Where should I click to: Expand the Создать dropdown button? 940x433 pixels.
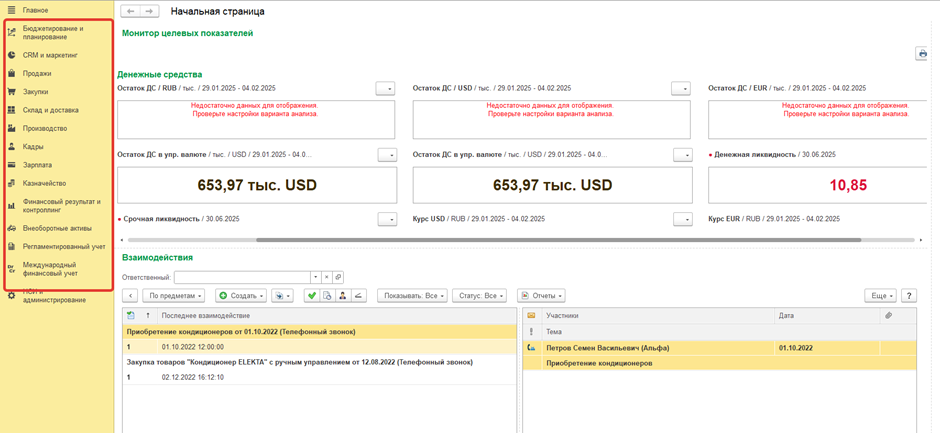[x=242, y=296]
